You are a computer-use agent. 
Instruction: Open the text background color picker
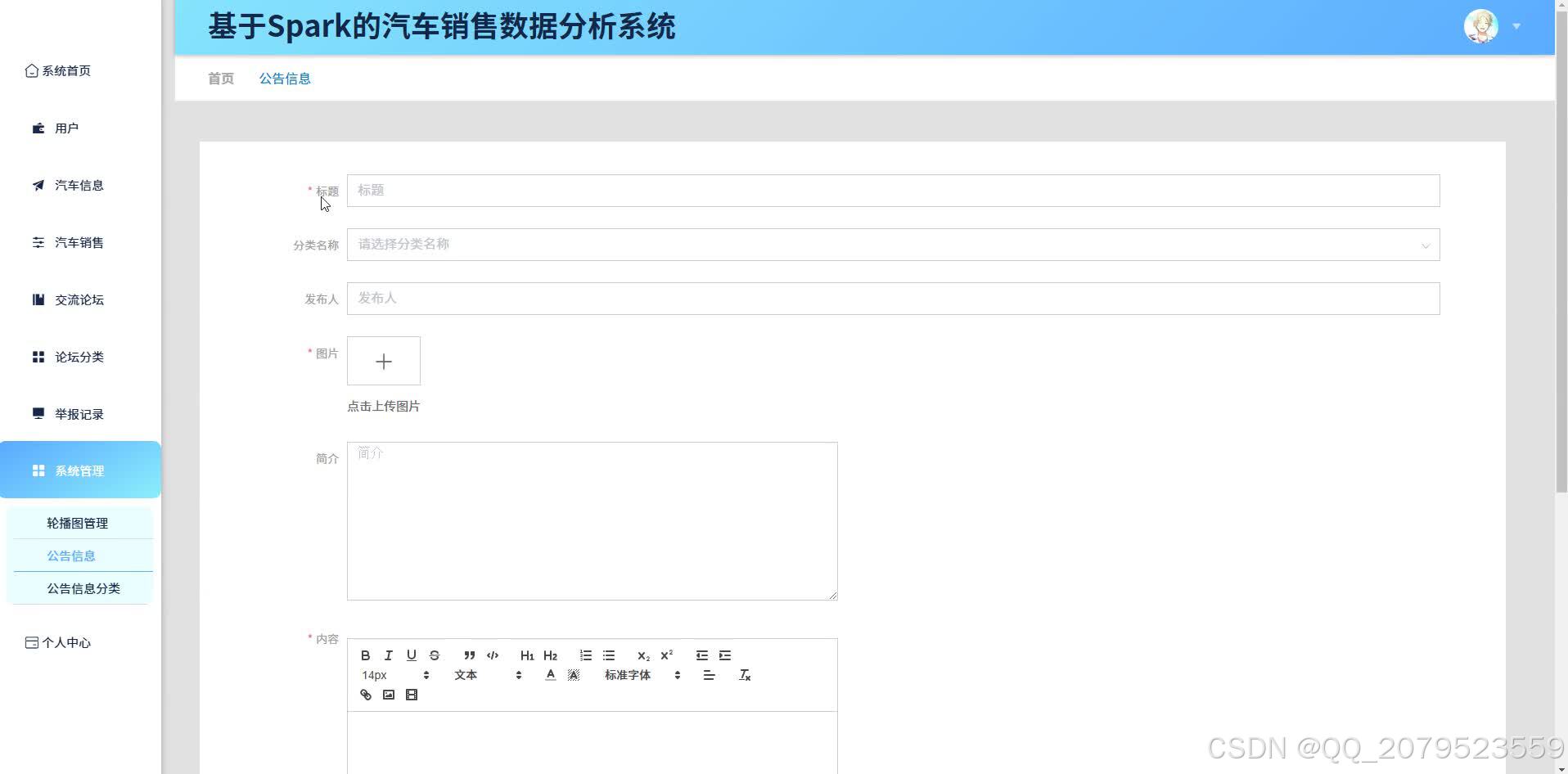pyautogui.click(x=574, y=675)
